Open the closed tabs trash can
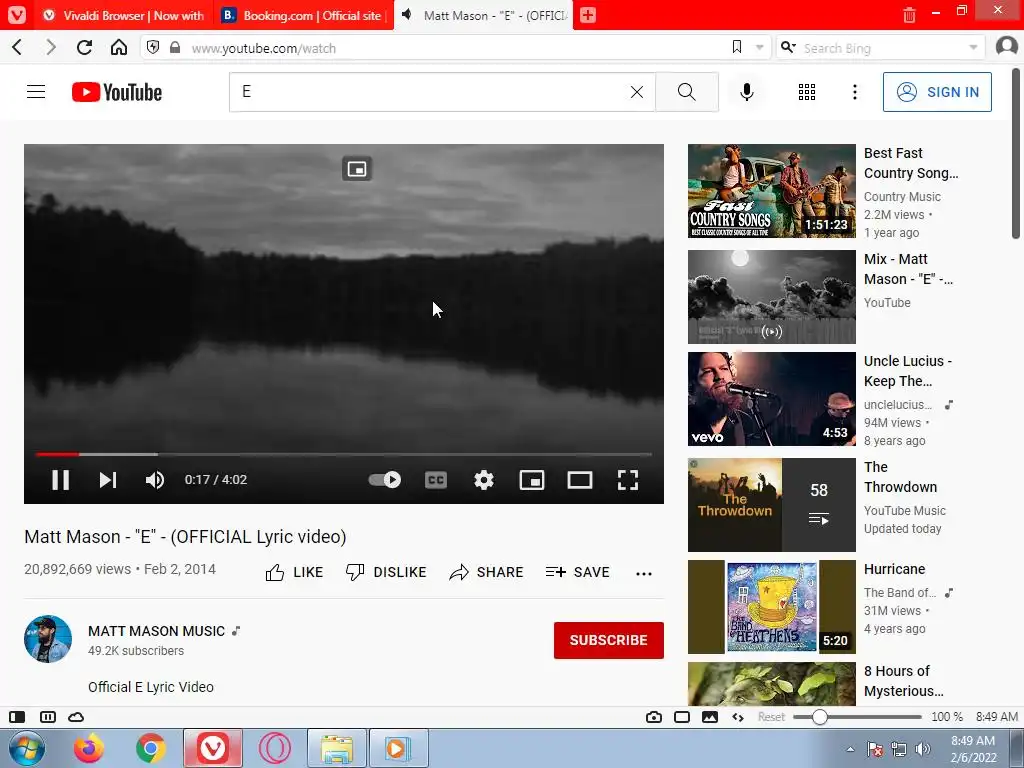 tap(909, 14)
